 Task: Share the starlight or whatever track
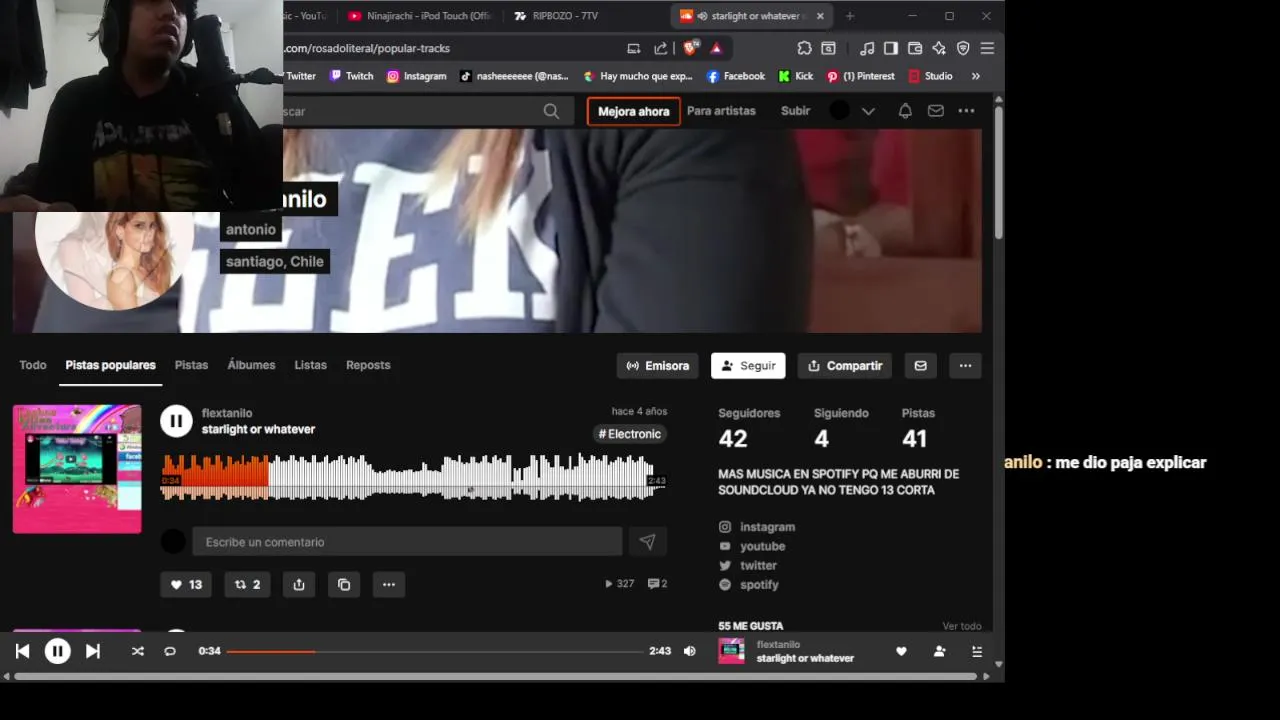click(x=299, y=585)
